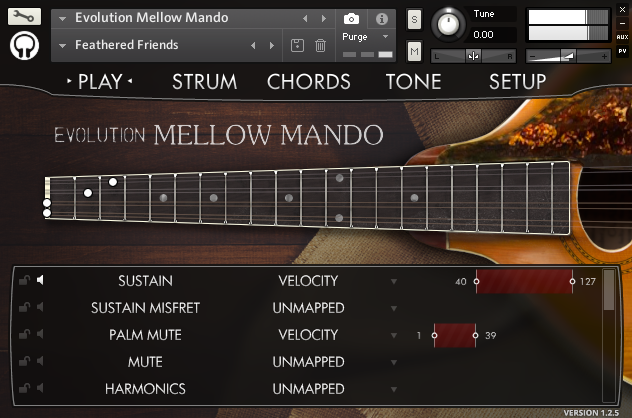
Task: Save the Feathered Friends snapshot
Action: (298, 45)
